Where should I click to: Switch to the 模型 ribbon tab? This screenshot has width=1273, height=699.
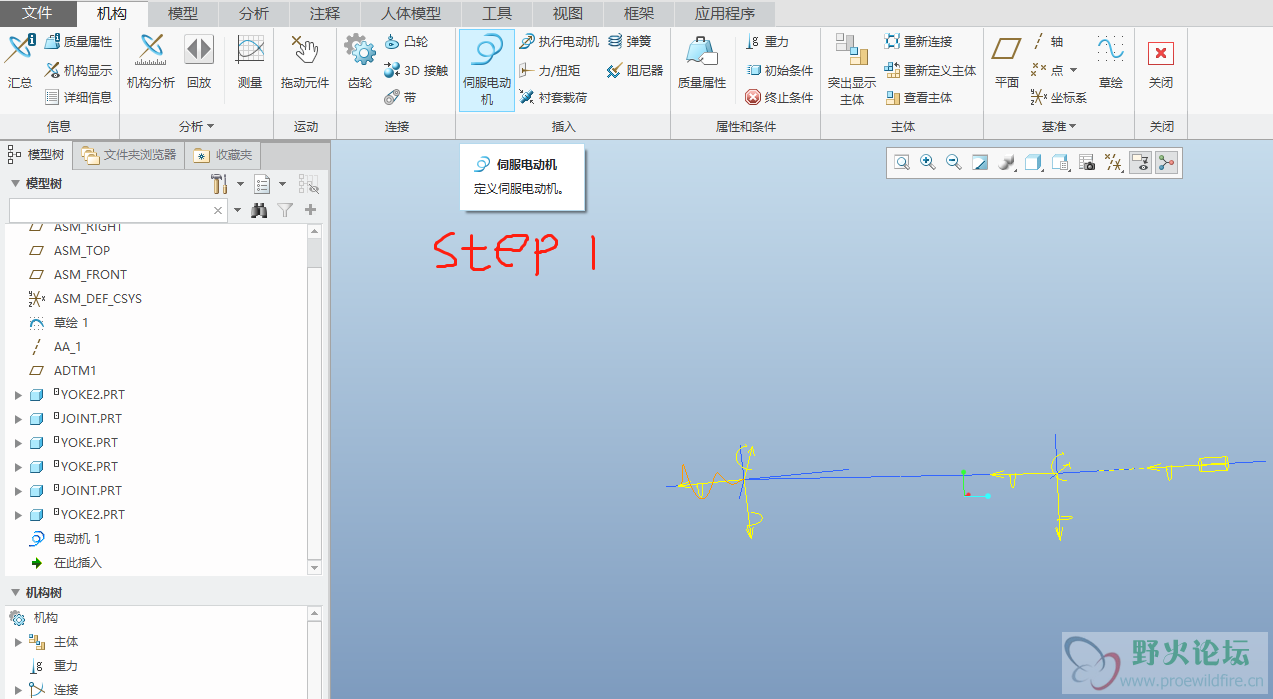(182, 14)
